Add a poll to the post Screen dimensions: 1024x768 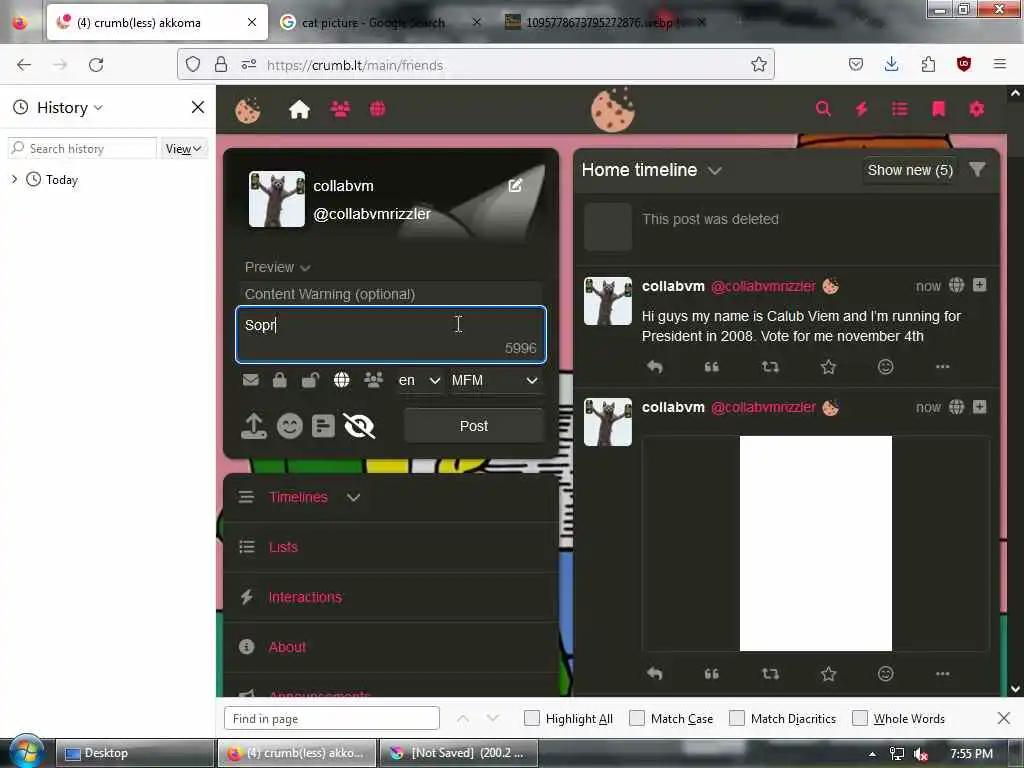tap(323, 426)
